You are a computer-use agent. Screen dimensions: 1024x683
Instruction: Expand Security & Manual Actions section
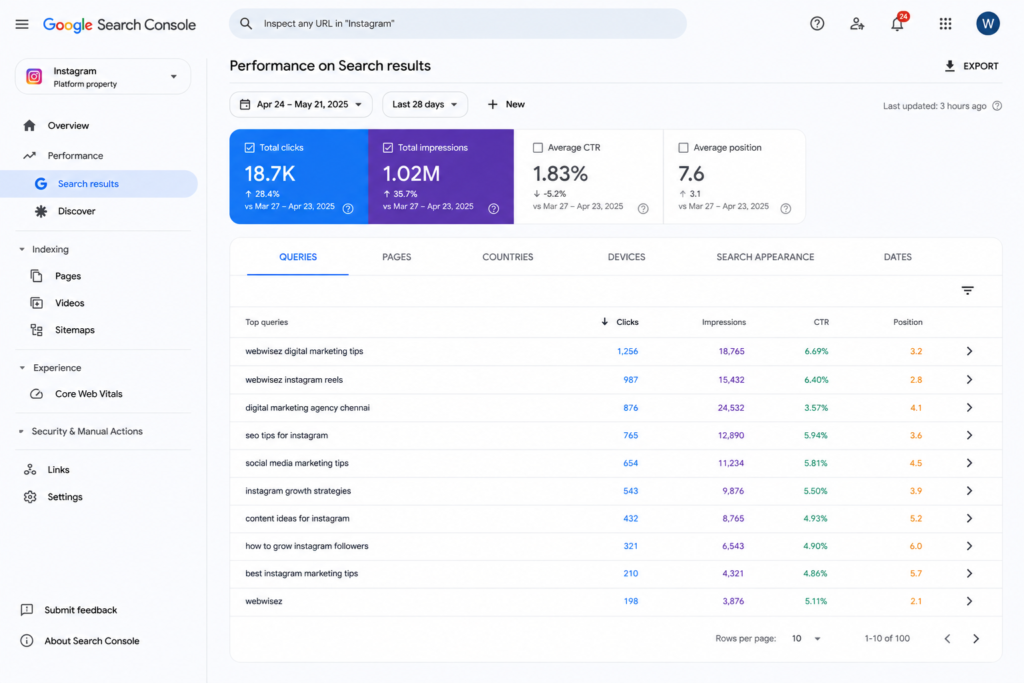(x=21, y=432)
